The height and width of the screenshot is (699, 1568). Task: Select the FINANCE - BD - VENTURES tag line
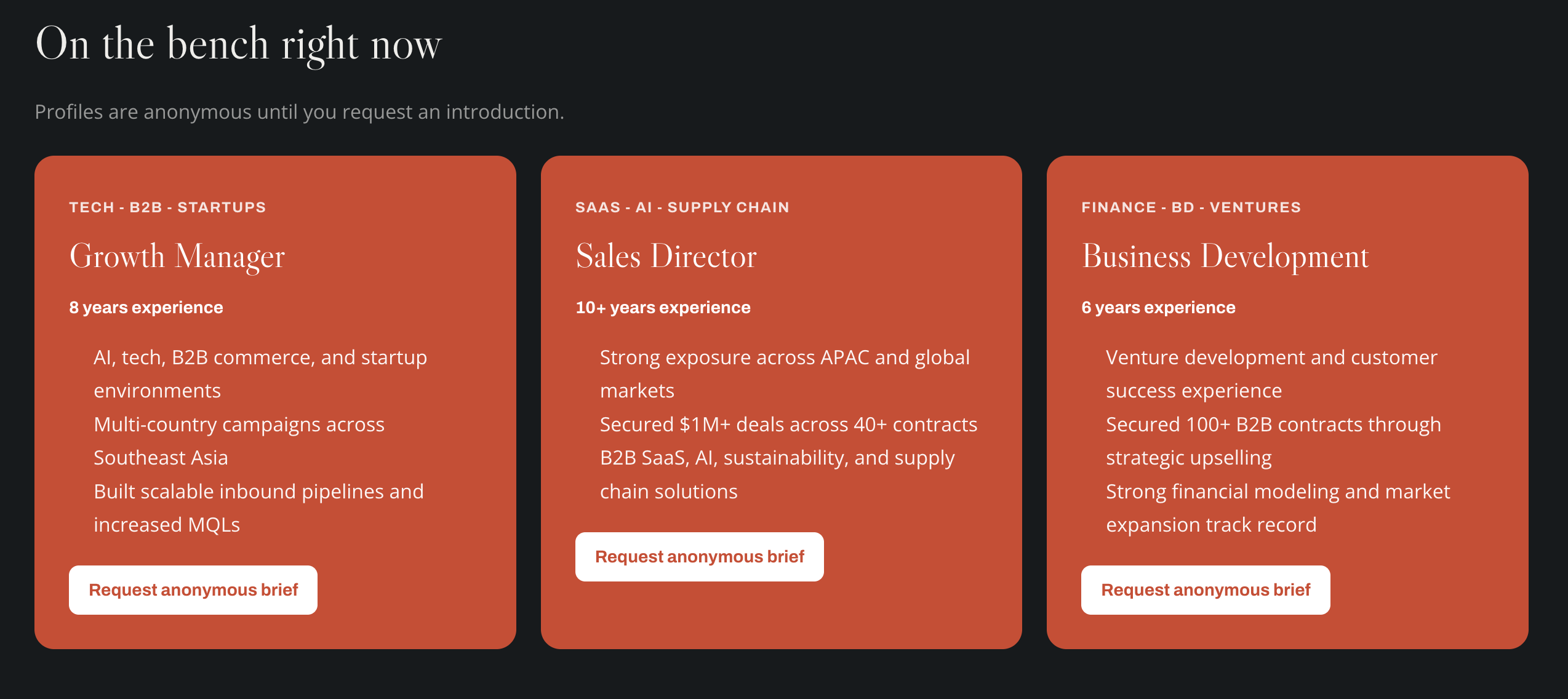pyautogui.click(x=1191, y=207)
